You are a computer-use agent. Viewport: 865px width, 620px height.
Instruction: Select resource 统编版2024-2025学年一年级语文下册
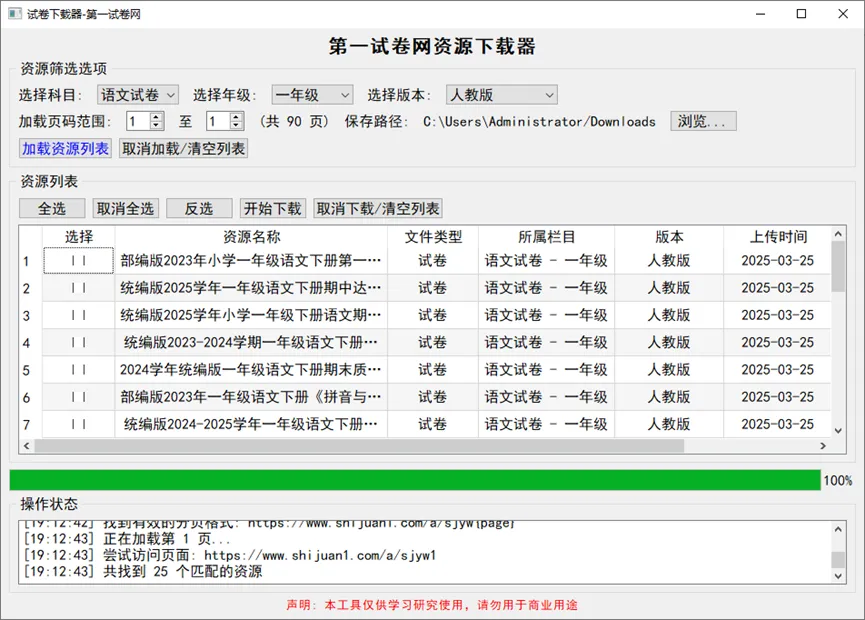251,424
